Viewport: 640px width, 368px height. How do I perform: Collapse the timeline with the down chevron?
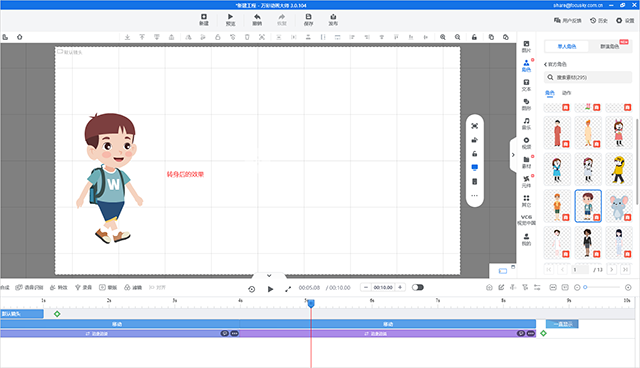click(x=269, y=276)
